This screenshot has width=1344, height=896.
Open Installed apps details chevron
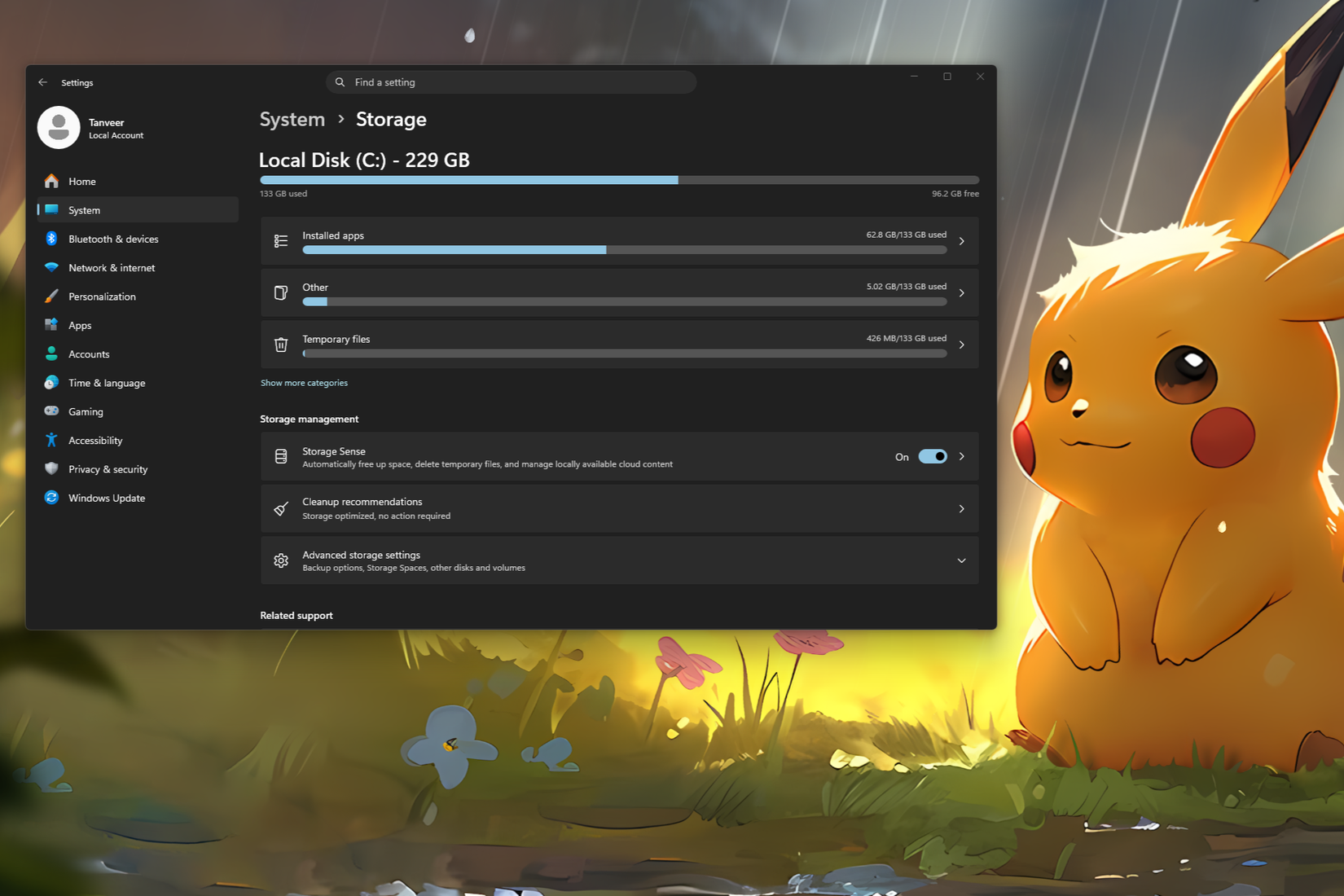(962, 241)
